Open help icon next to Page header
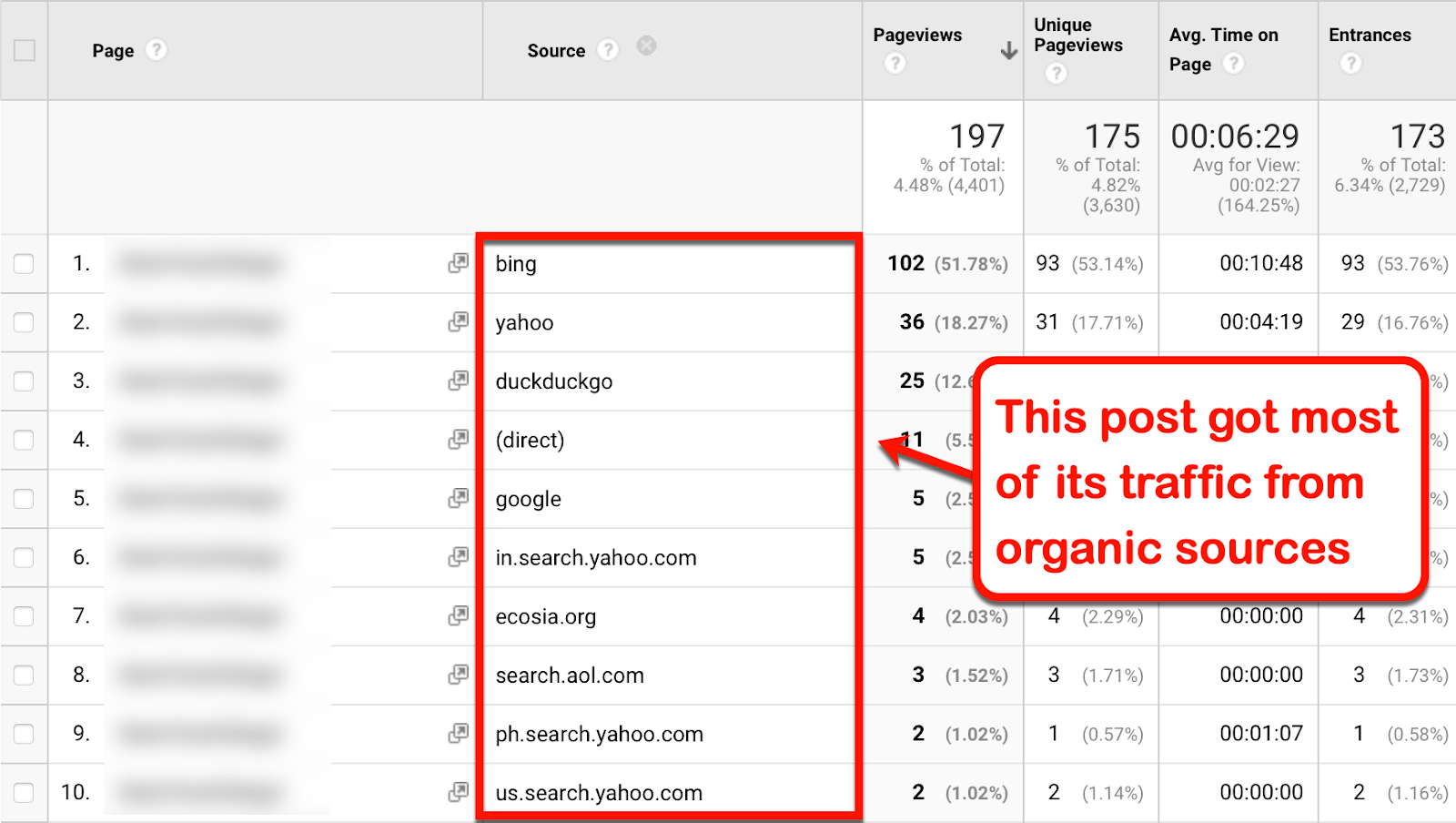The width and height of the screenshot is (1456, 823). click(157, 50)
